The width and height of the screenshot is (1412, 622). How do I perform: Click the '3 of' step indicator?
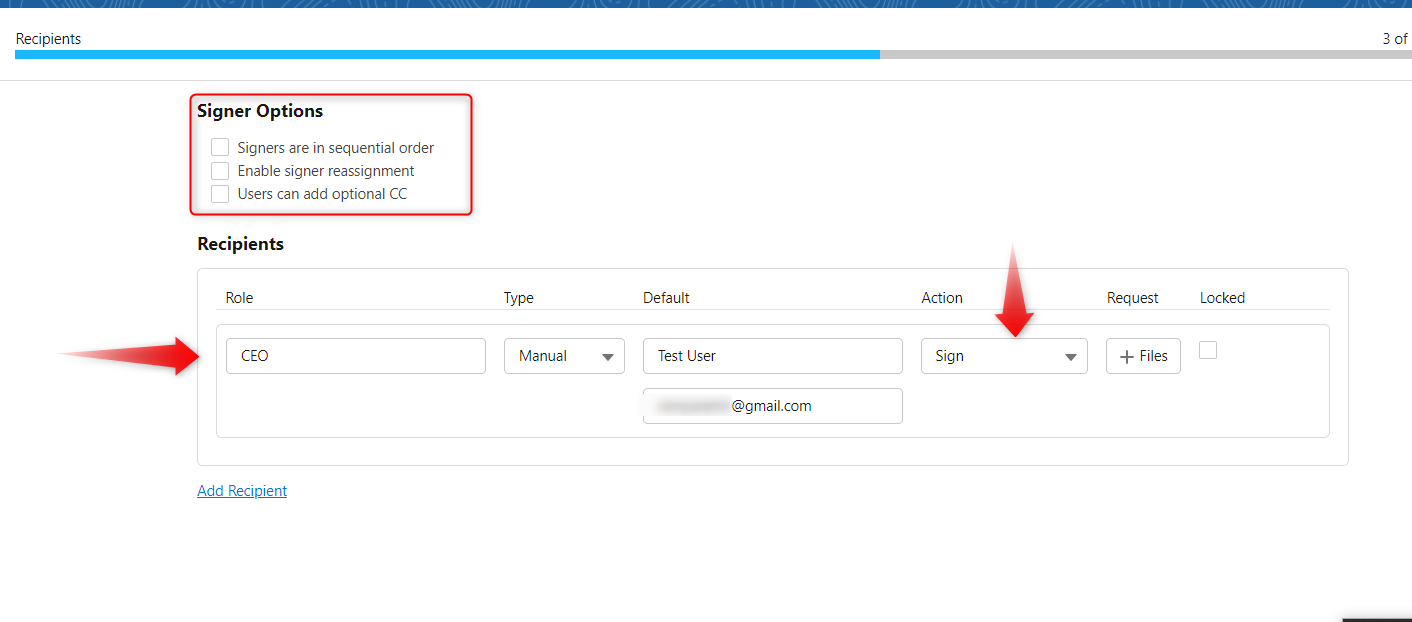[1395, 38]
